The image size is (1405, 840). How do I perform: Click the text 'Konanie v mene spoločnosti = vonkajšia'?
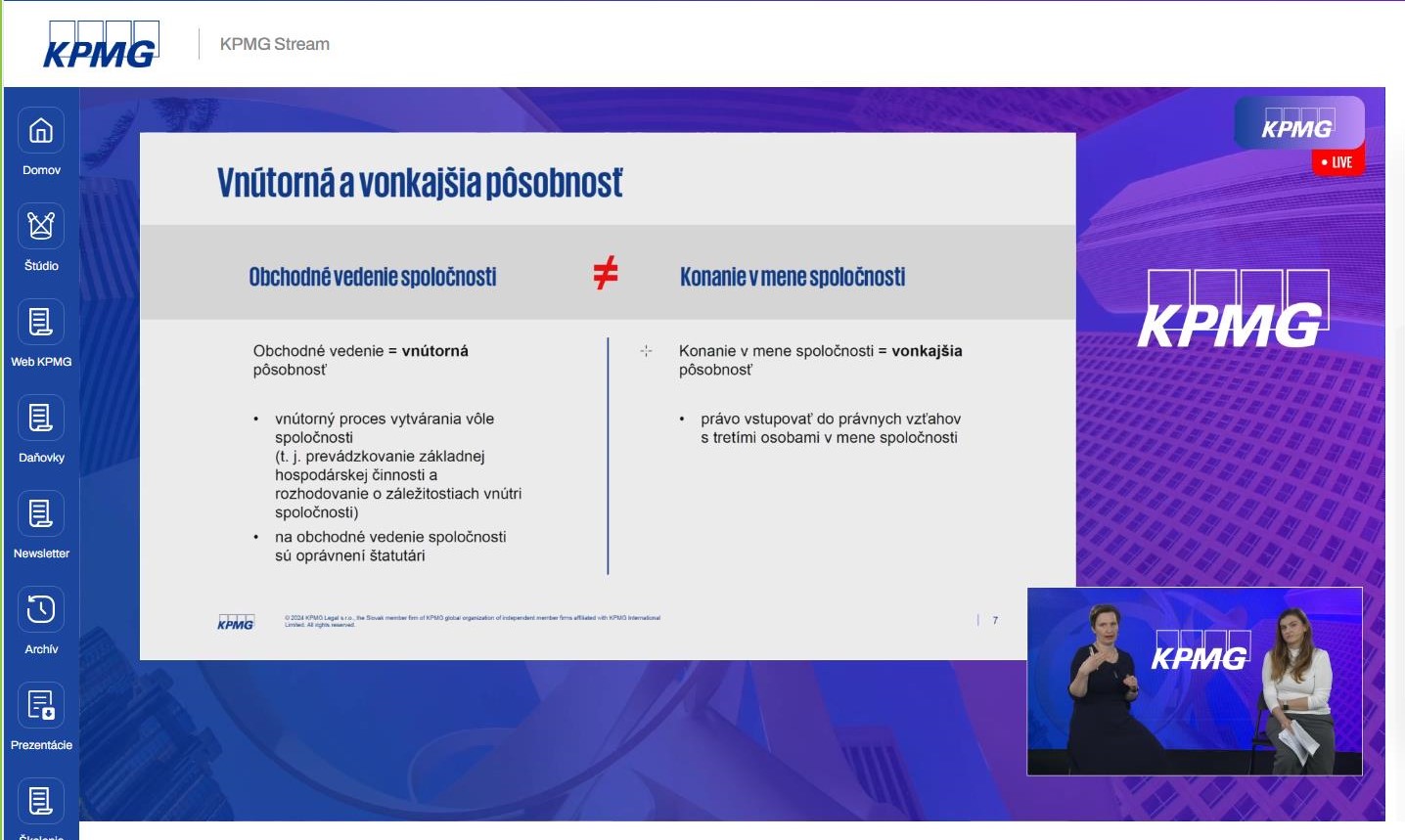pos(821,351)
